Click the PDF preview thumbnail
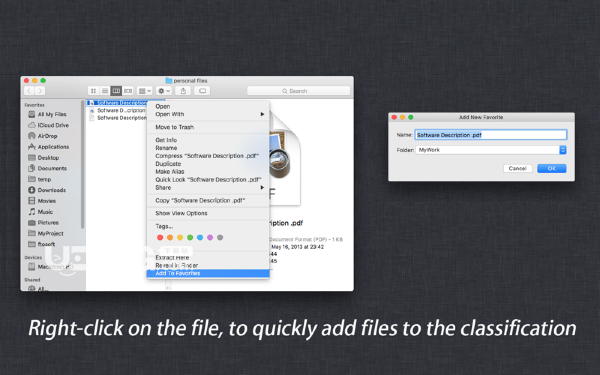600x375 pixels. coord(285,159)
